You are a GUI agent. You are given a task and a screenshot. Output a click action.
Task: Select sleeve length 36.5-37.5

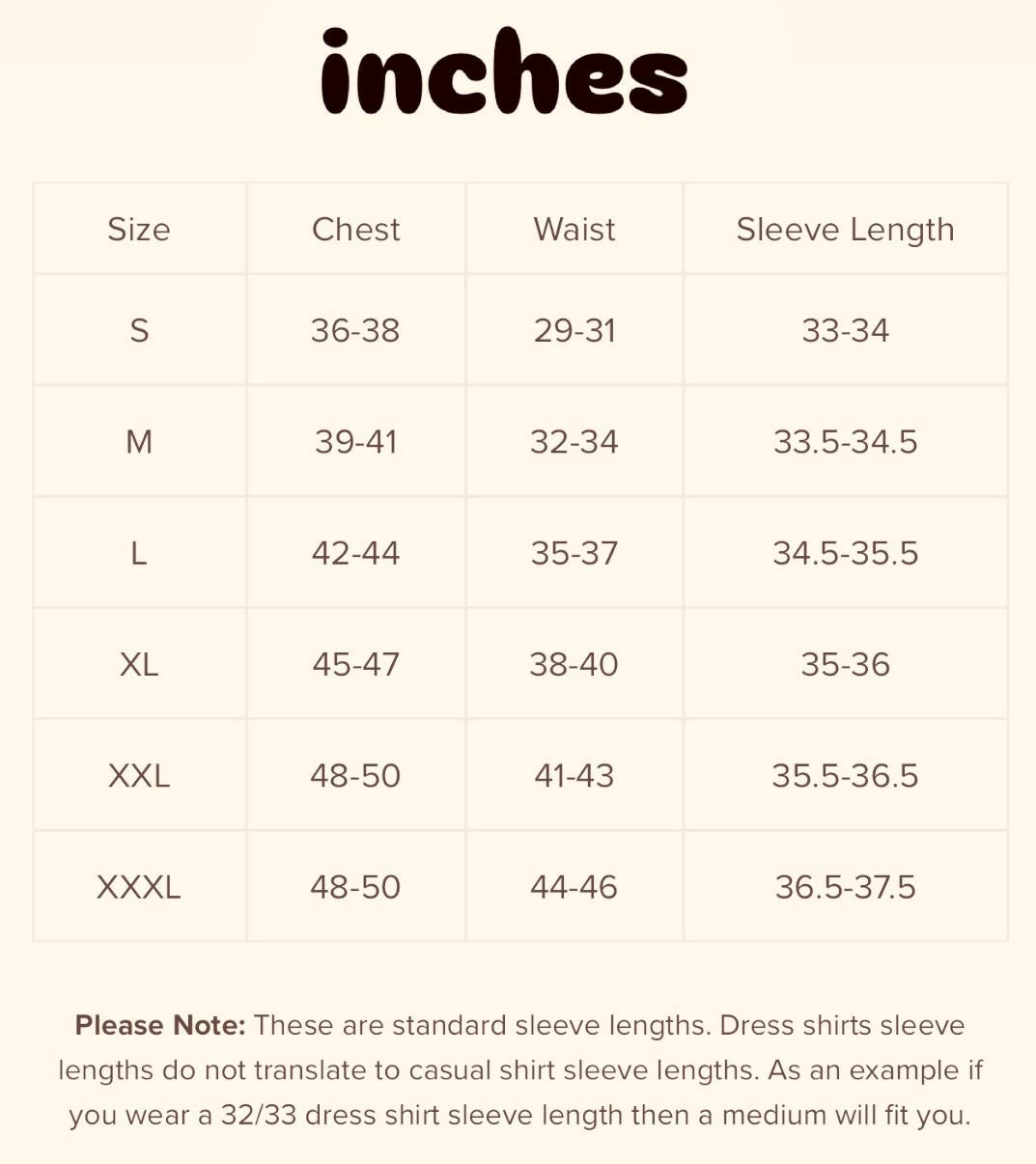click(x=845, y=887)
